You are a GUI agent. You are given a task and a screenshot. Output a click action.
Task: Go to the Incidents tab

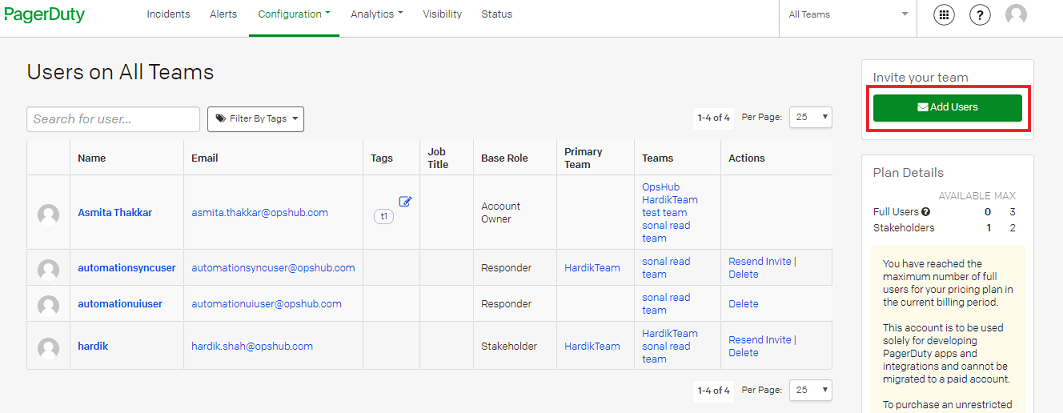tap(168, 15)
